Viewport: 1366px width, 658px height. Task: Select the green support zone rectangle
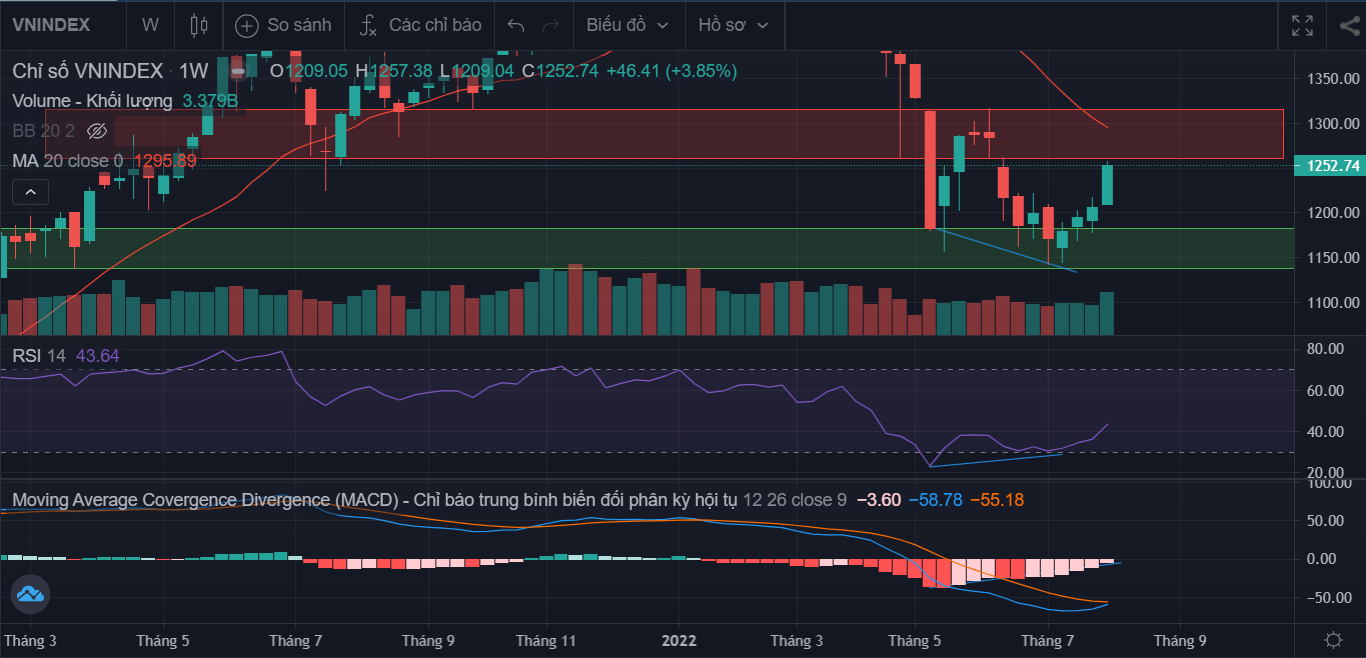pyautogui.click(x=646, y=248)
